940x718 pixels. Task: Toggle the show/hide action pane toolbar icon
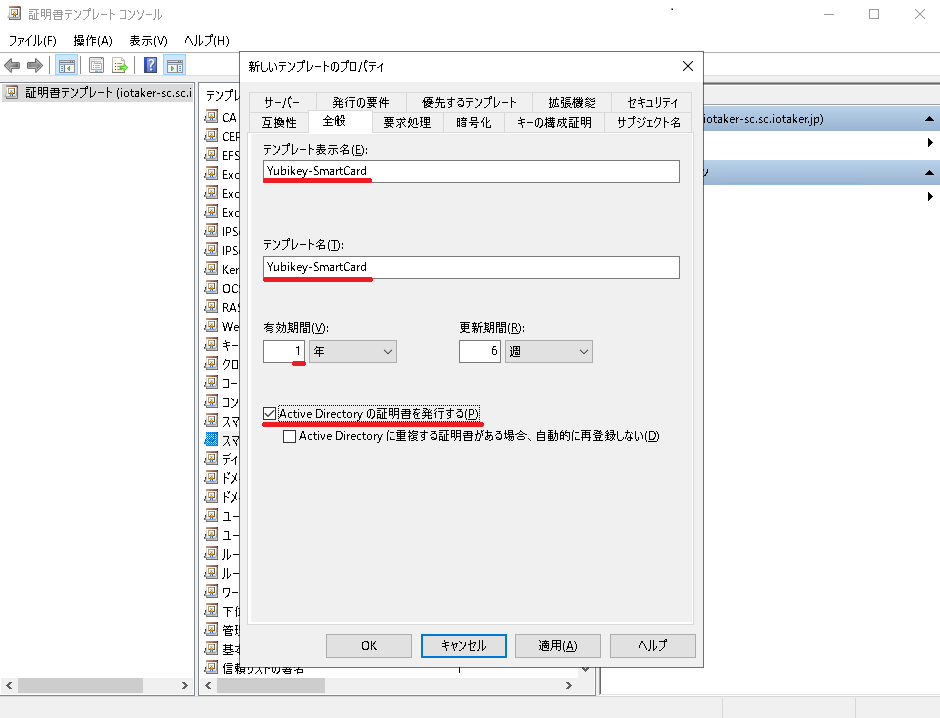pos(175,66)
